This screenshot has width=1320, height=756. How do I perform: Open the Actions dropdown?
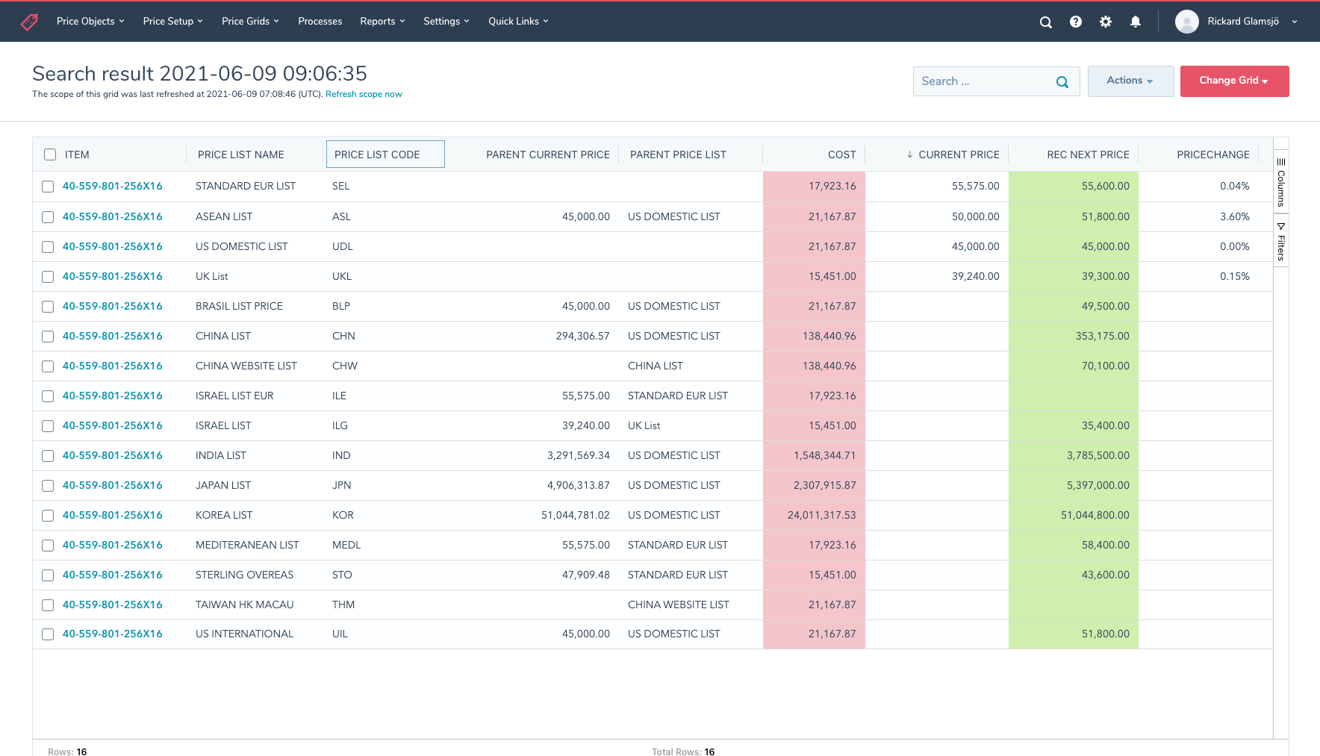(1130, 81)
